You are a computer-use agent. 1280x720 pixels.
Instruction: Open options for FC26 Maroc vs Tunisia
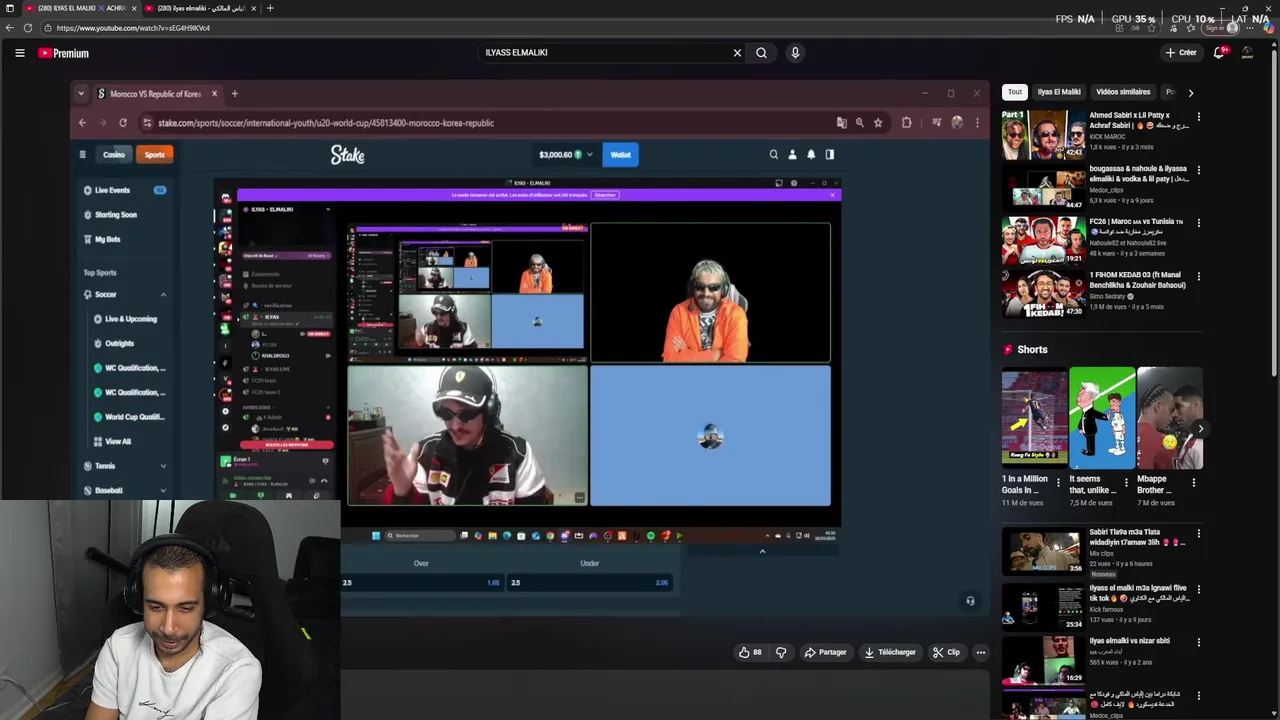pyautogui.click(x=1198, y=223)
